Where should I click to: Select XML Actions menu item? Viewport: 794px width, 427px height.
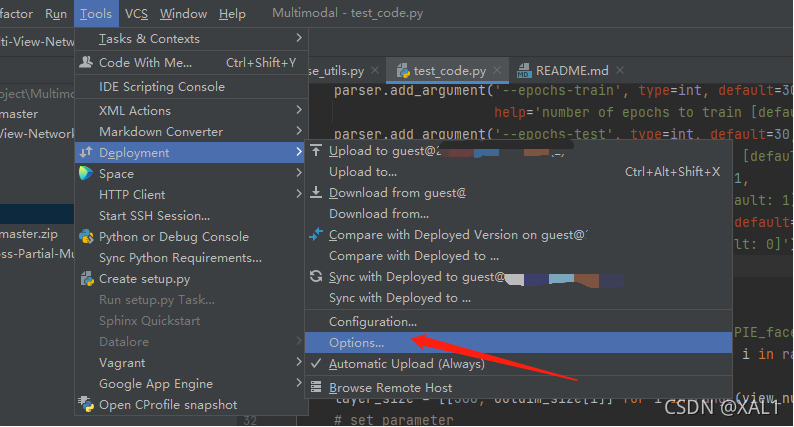click(x=191, y=110)
